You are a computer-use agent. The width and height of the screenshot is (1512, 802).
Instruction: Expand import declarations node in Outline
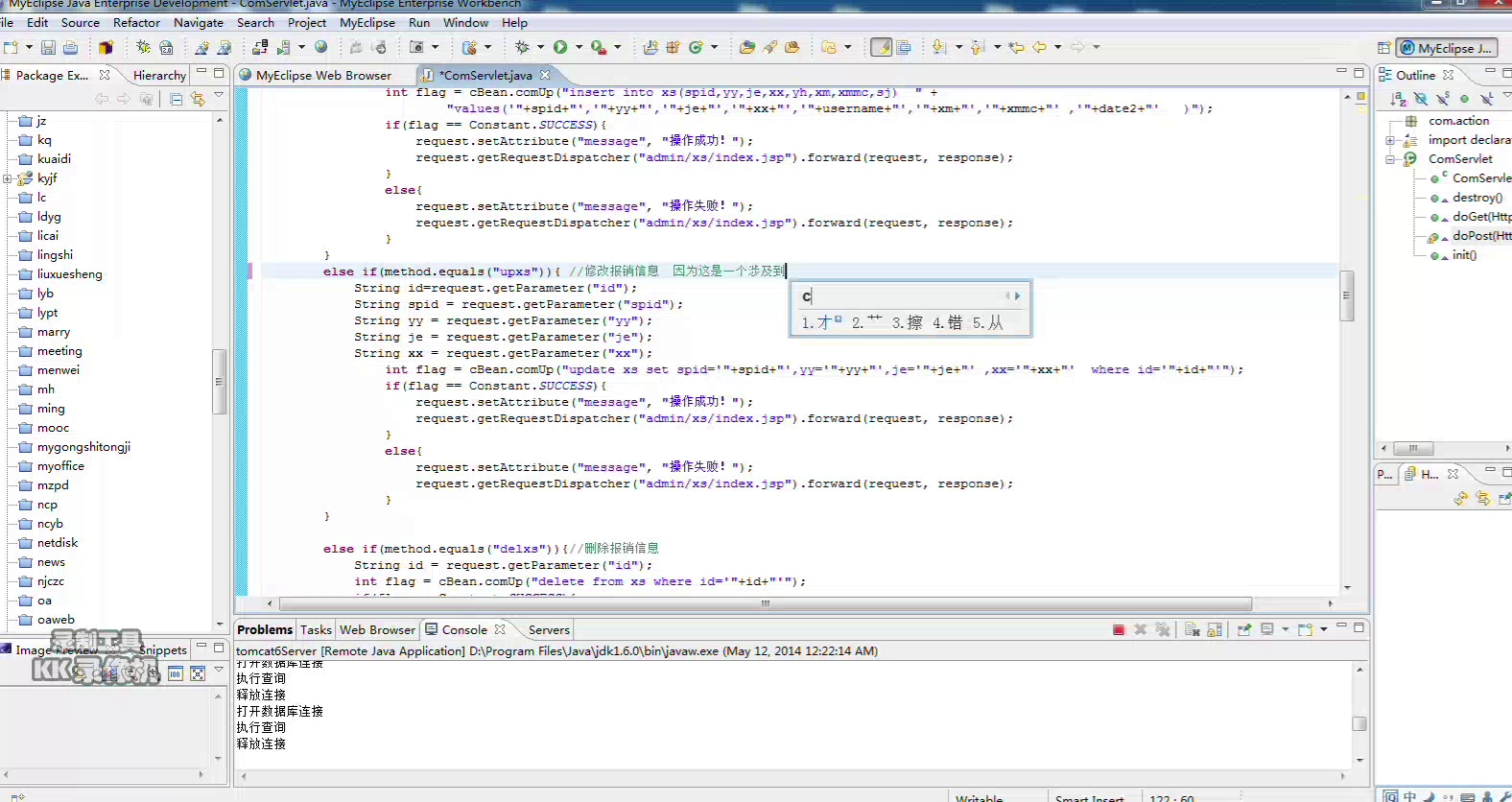pyautogui.click(x=1390, y=140)
